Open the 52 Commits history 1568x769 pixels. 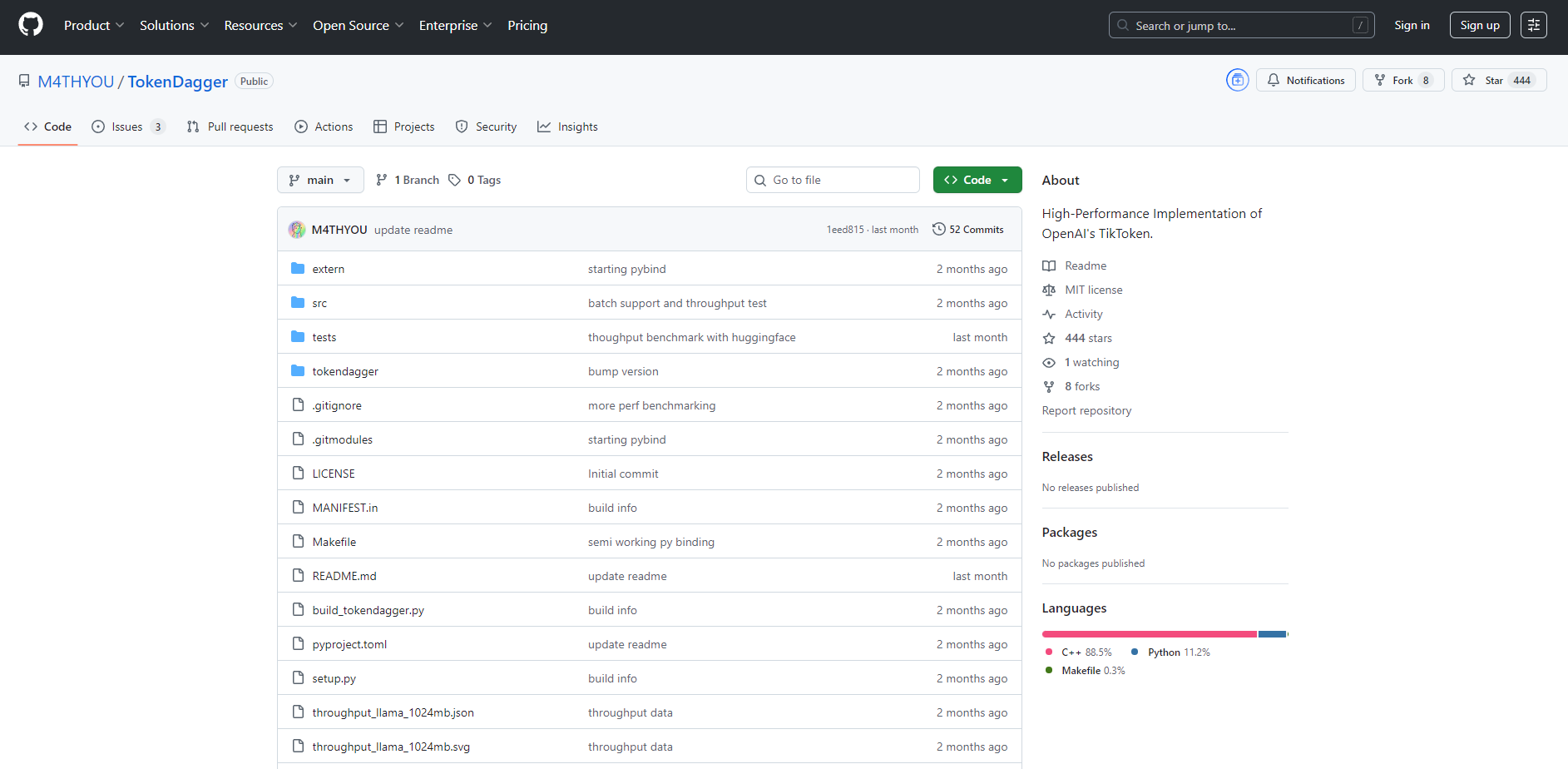(967, 230)
